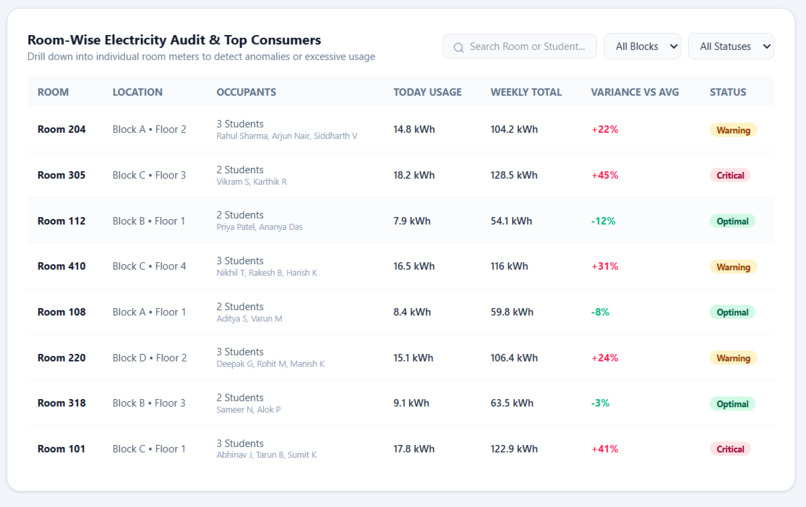Image resolution: width=806 pixels, height=507 pixels.
Task: Click the 106.4 kWh weekly total
Action: coord(514,358)
